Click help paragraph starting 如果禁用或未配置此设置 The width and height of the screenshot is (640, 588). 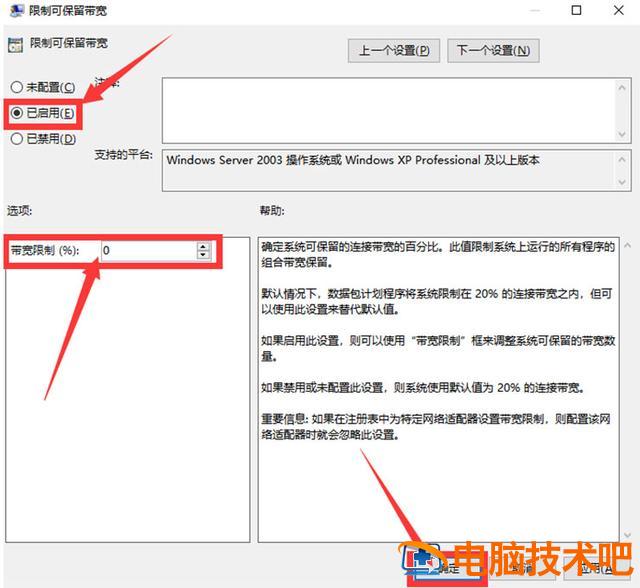coord(423,387)
